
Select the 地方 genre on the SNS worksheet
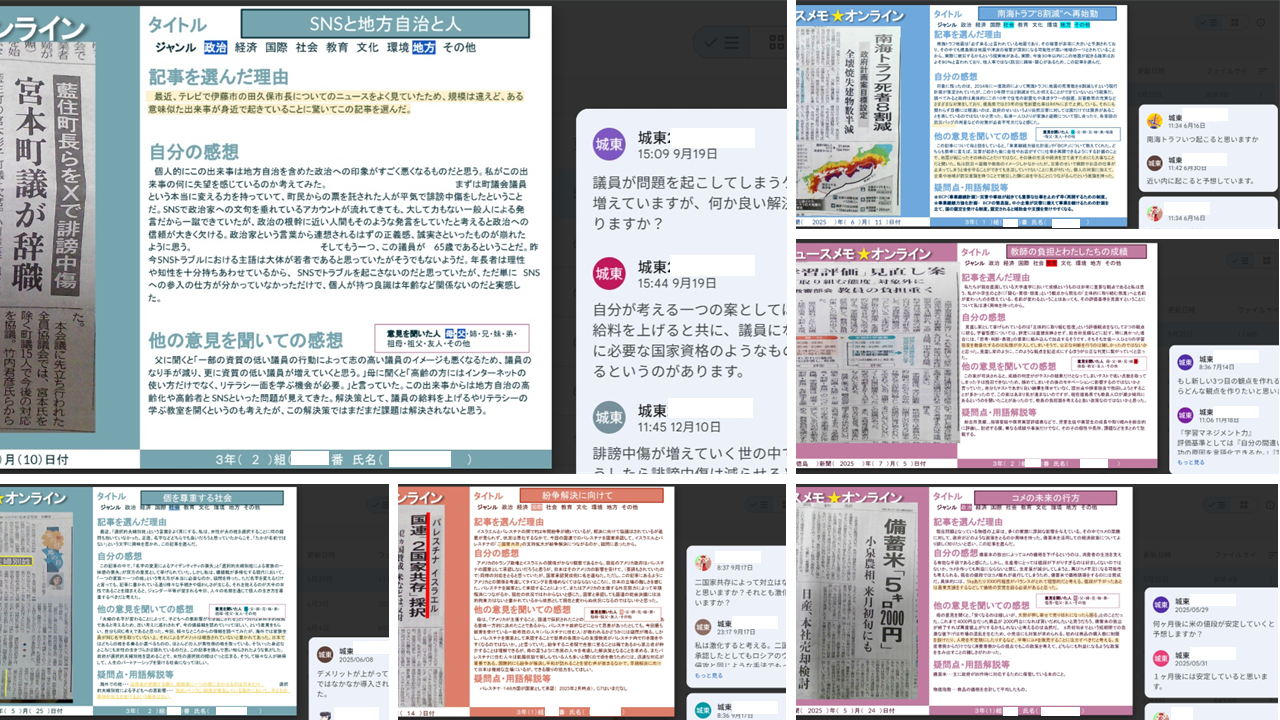pos(423,47)
